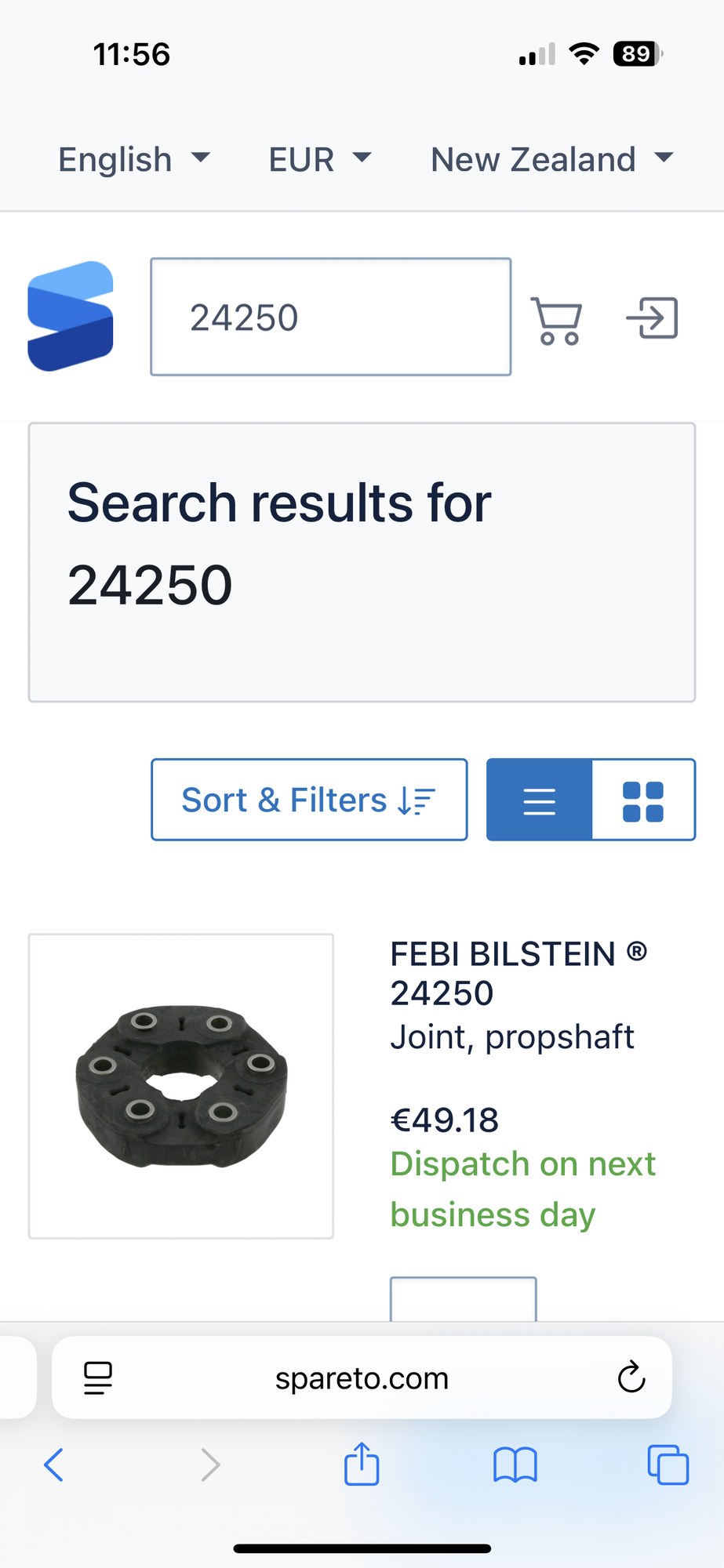Image resolution: width=724 pixels, height=1568 pixels.
Task: Open Sort & Filters options
Action: point(309,800)
